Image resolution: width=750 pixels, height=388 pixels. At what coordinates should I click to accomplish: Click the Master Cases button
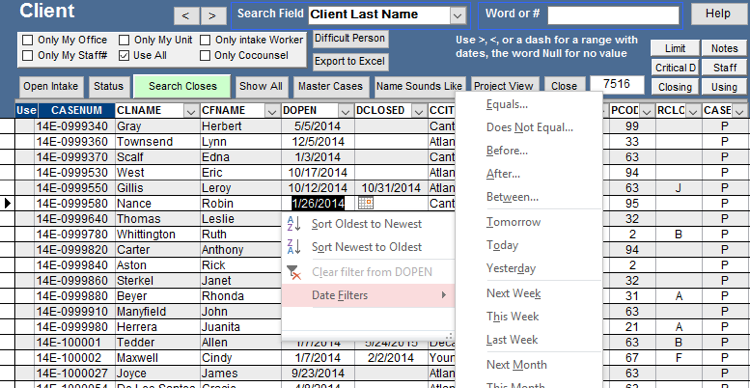(x=331, y=87)
